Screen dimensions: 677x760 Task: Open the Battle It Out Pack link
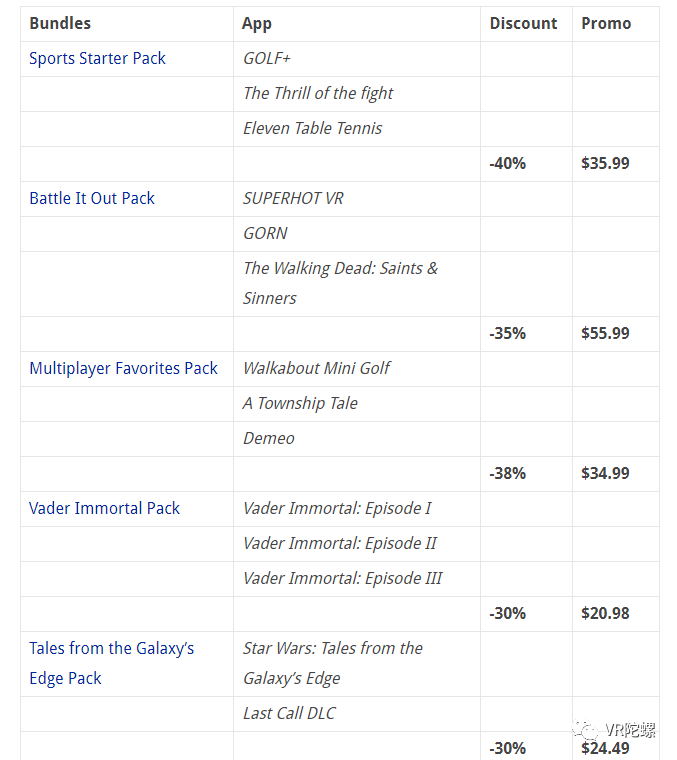point(92,198)
